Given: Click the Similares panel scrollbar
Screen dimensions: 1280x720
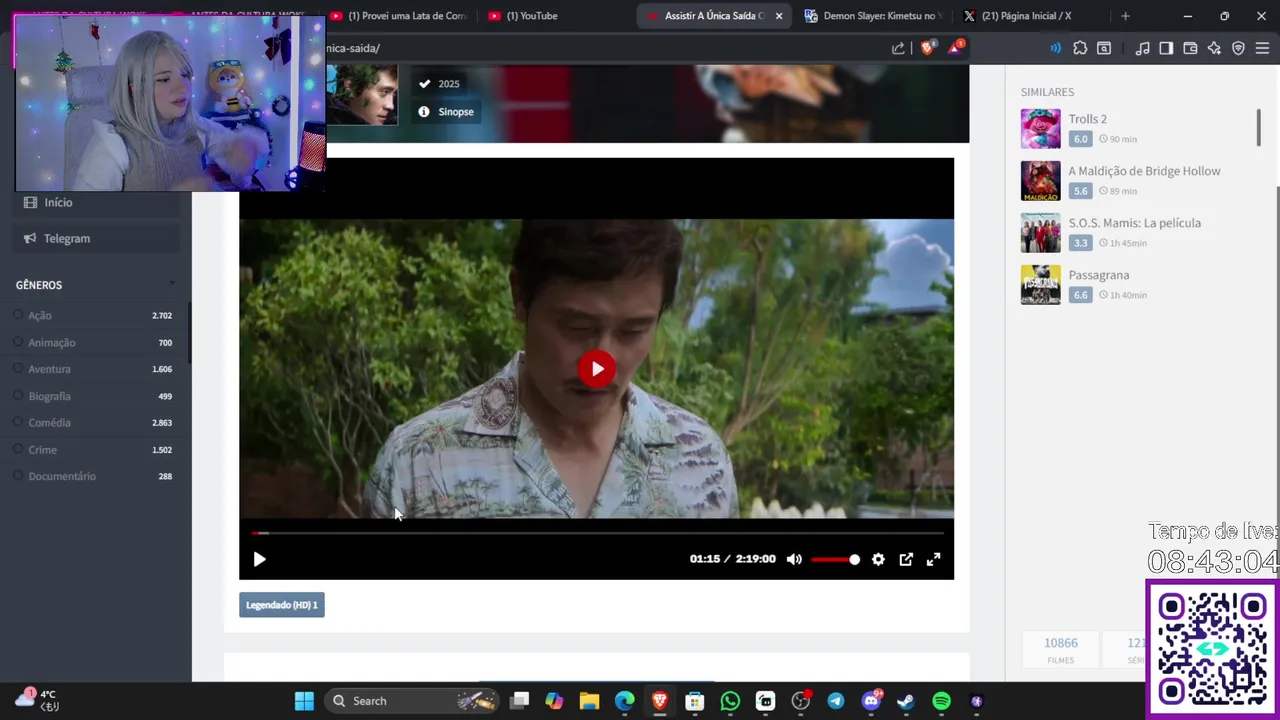Looking at the screenshot, I should pos(1258,128).
